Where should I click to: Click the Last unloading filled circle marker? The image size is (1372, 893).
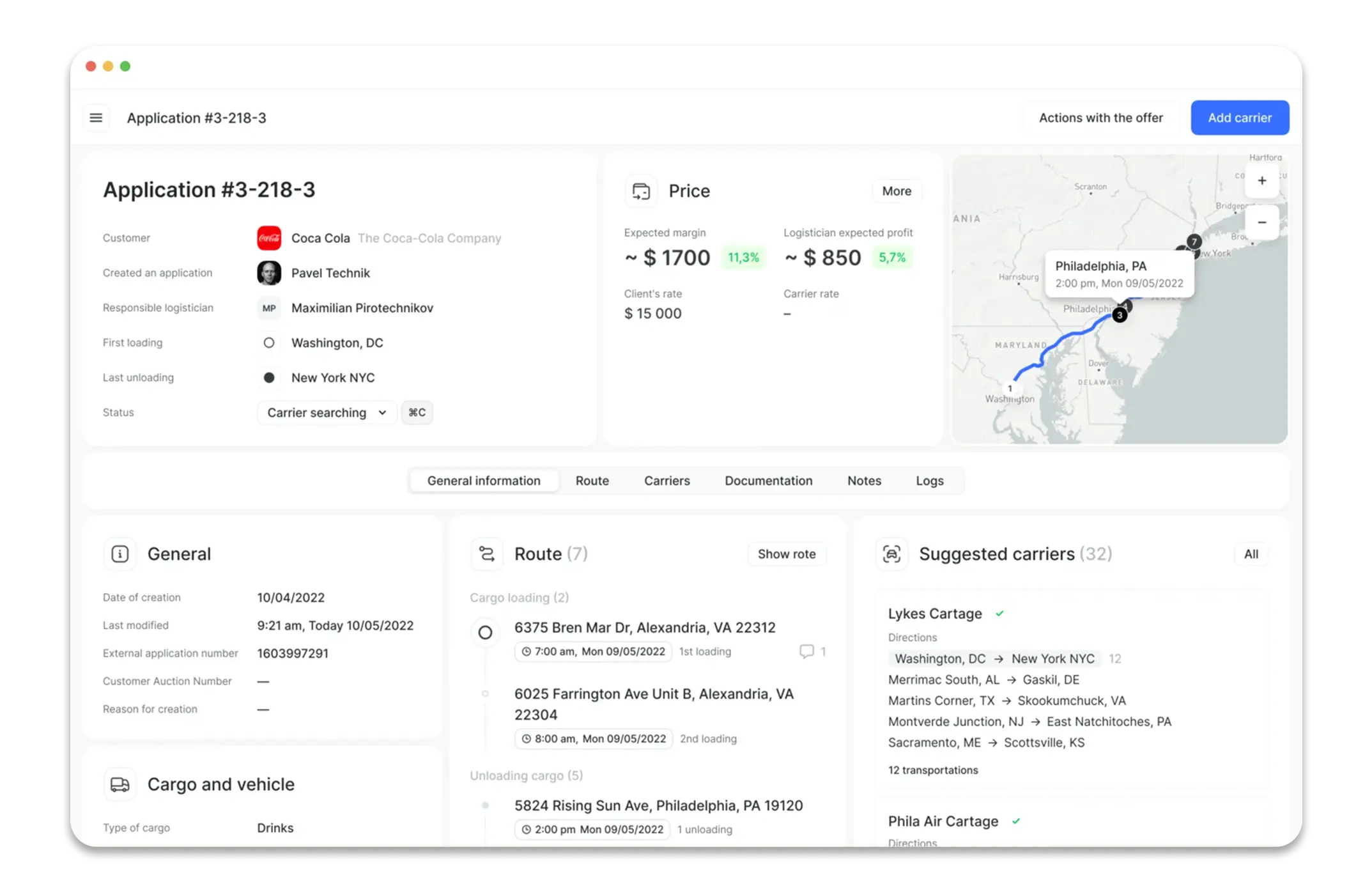point(269,378)
